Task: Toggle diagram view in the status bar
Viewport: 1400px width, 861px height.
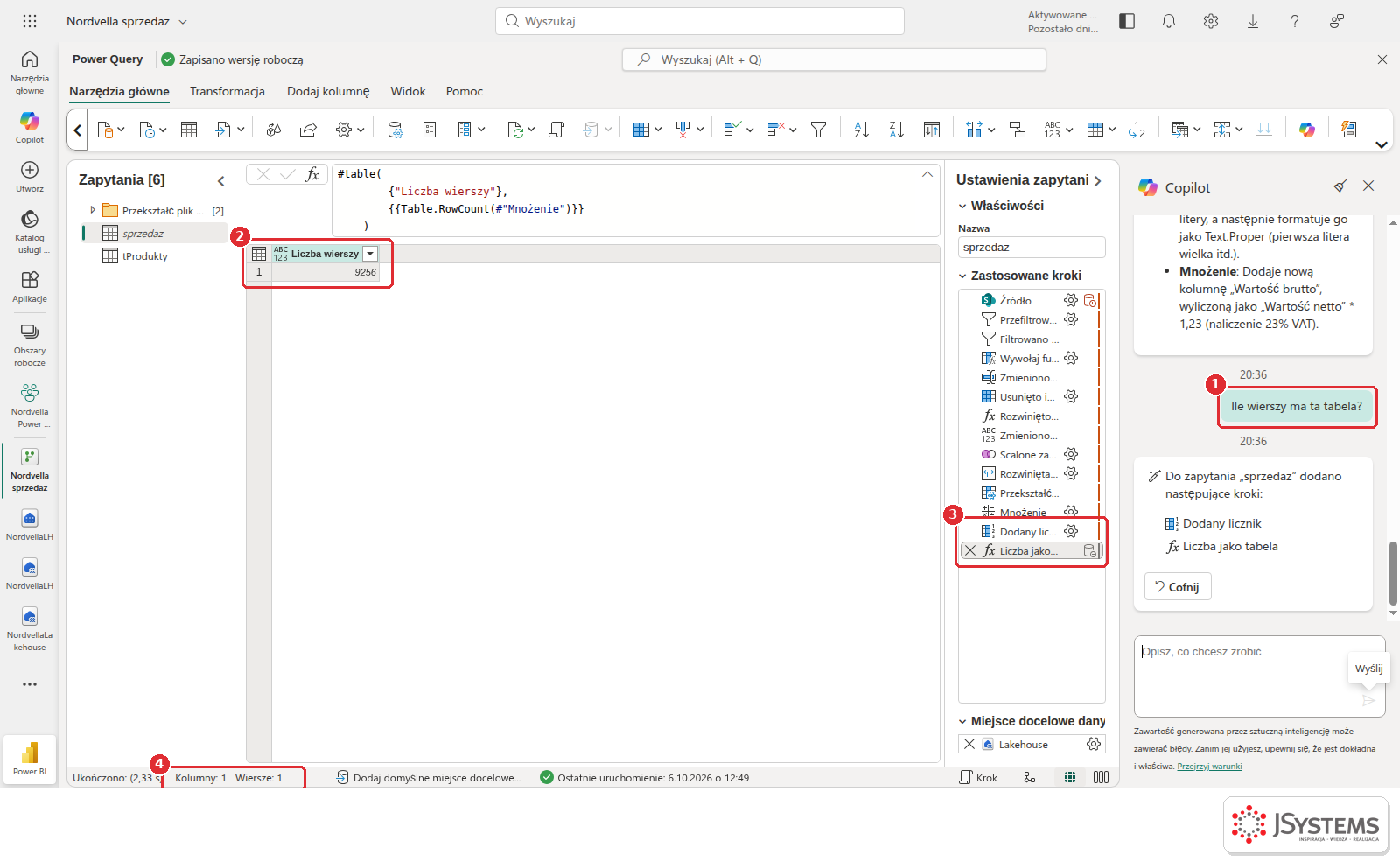Action: (x=1030, y=777)
